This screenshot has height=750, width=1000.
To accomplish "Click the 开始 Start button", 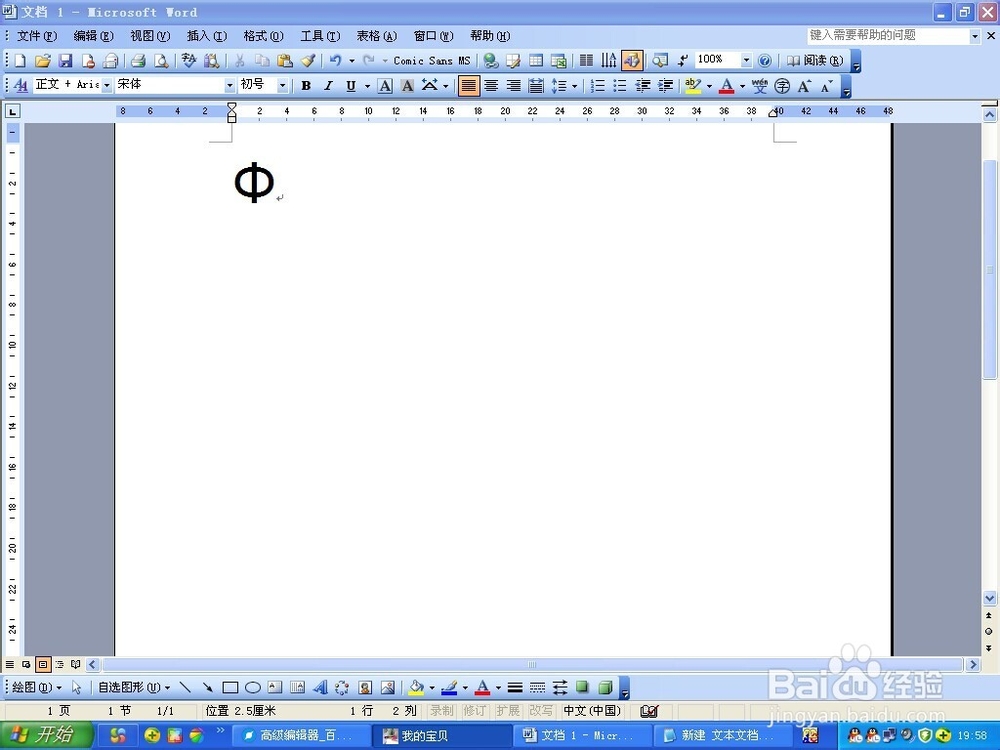I will 46,735.
